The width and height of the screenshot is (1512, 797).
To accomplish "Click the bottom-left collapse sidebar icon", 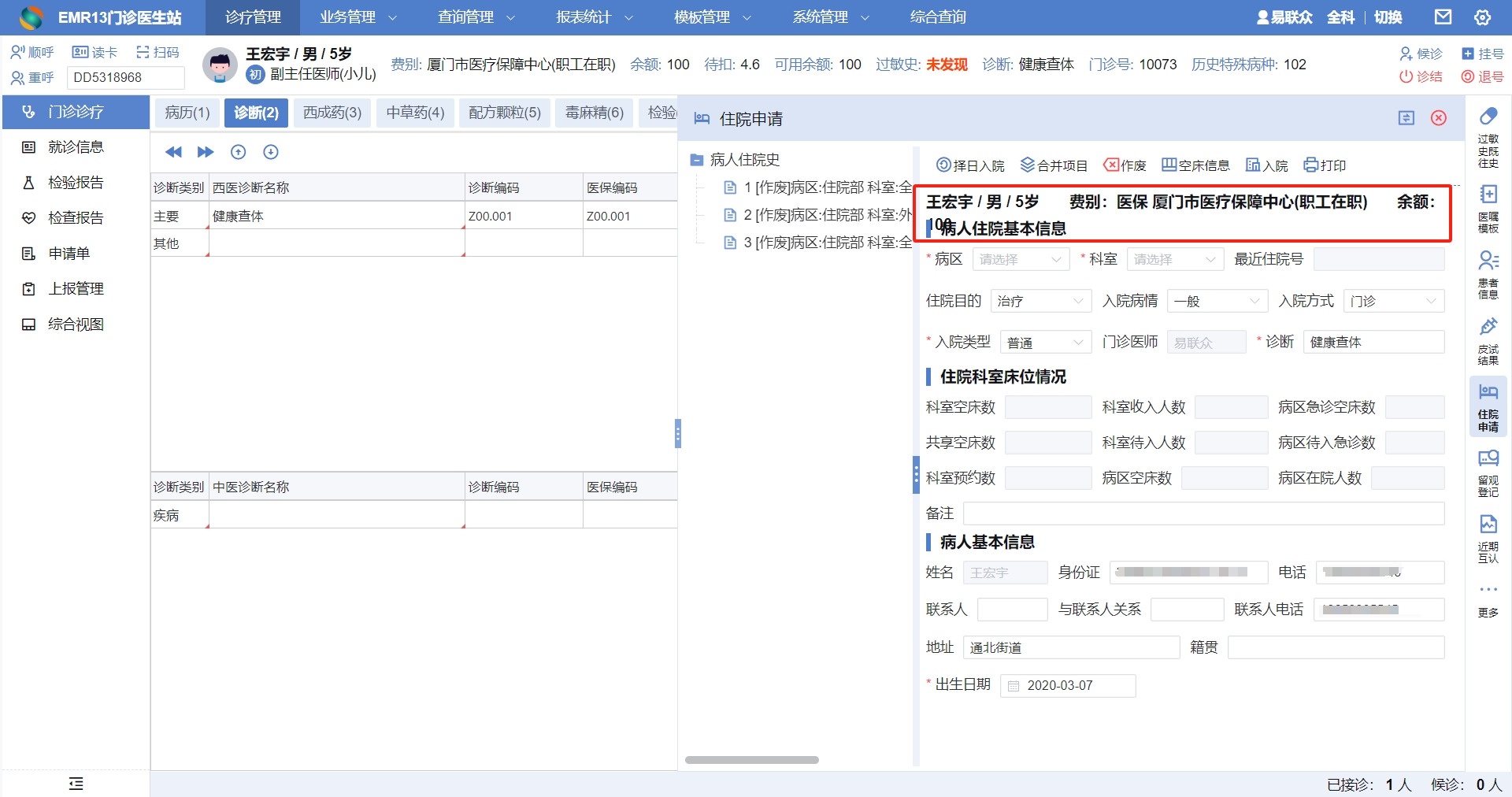I will click(76, 784).
